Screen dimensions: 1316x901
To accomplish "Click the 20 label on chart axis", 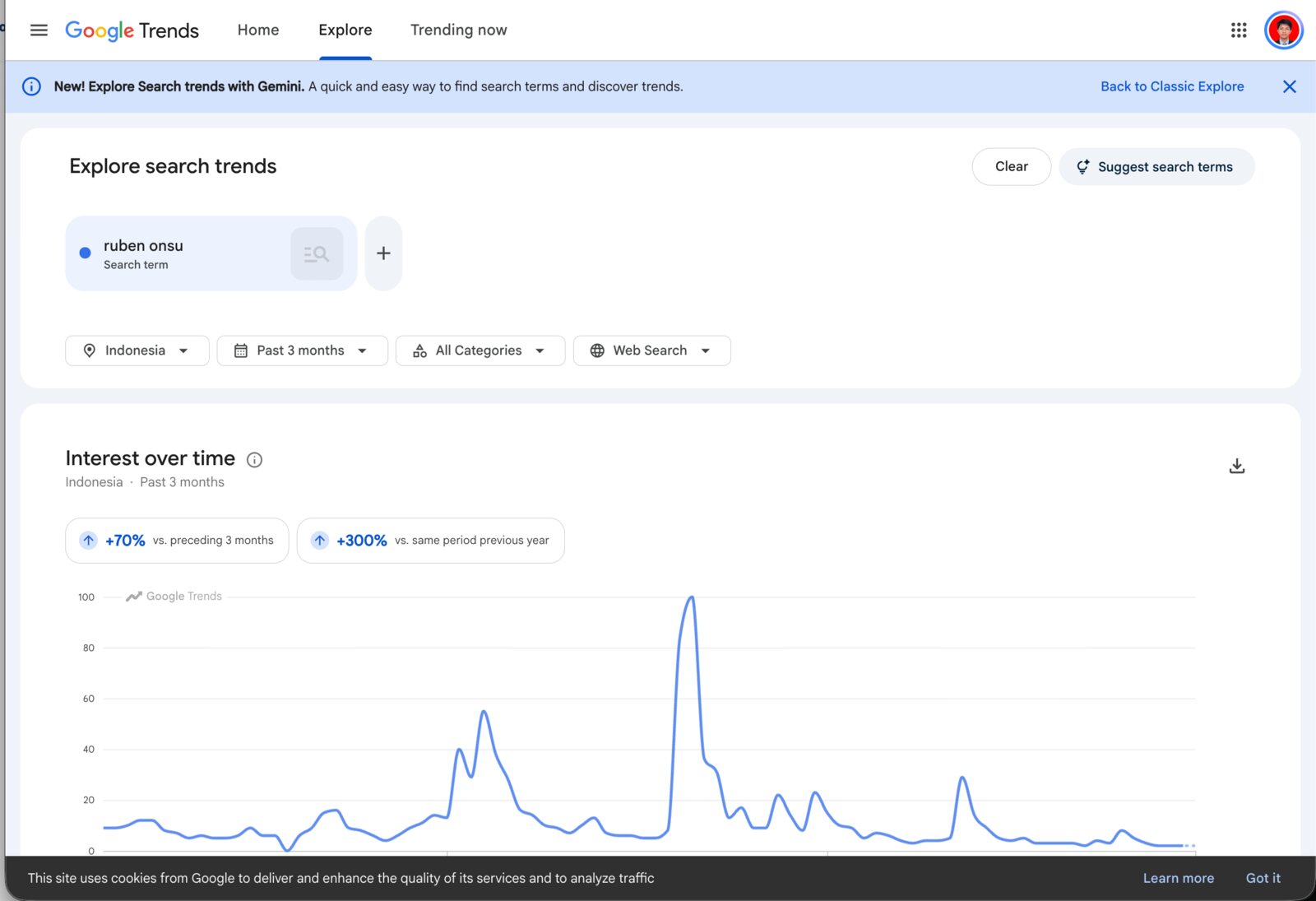I will [x=89, y=800].
